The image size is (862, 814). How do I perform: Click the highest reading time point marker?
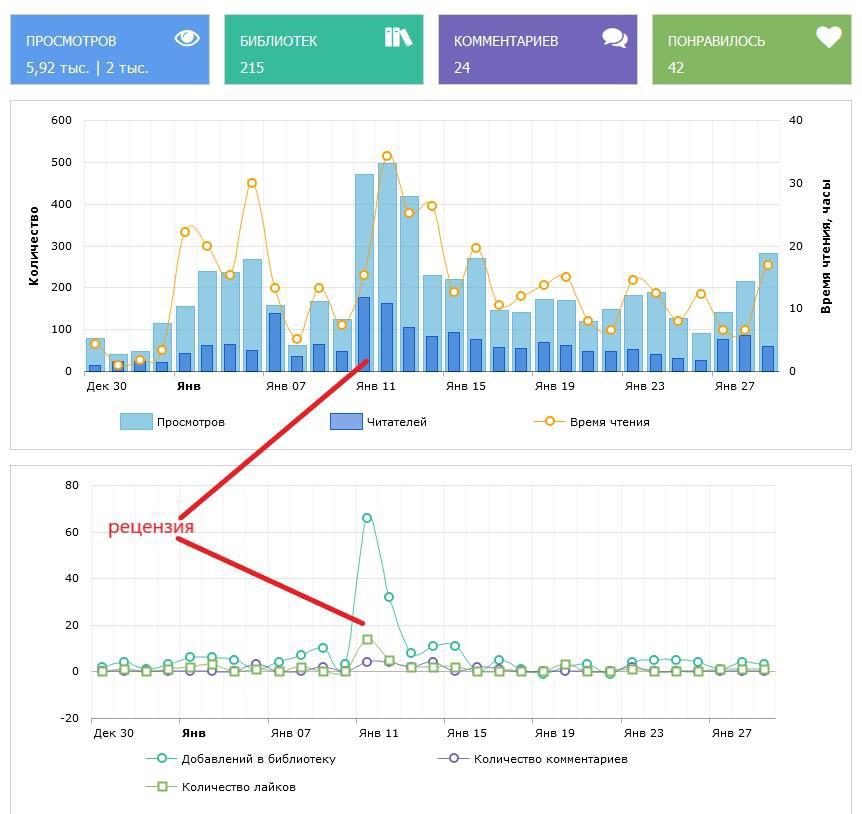coord(387,156)
